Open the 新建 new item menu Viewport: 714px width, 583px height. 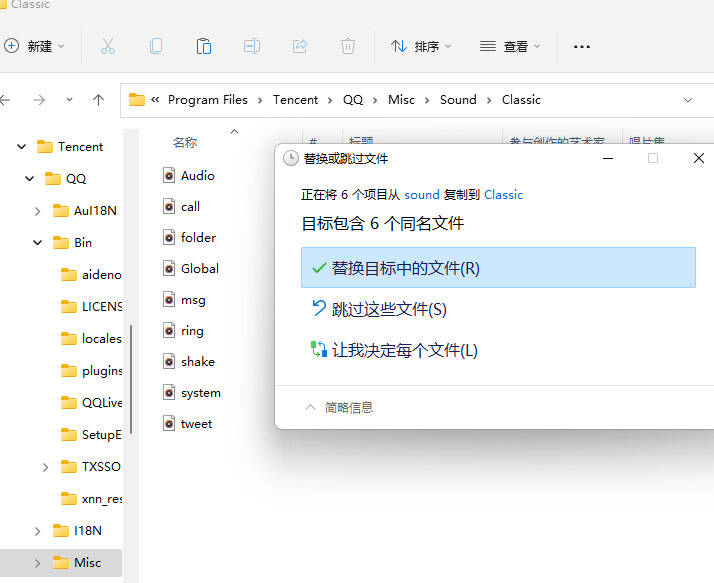34,46
